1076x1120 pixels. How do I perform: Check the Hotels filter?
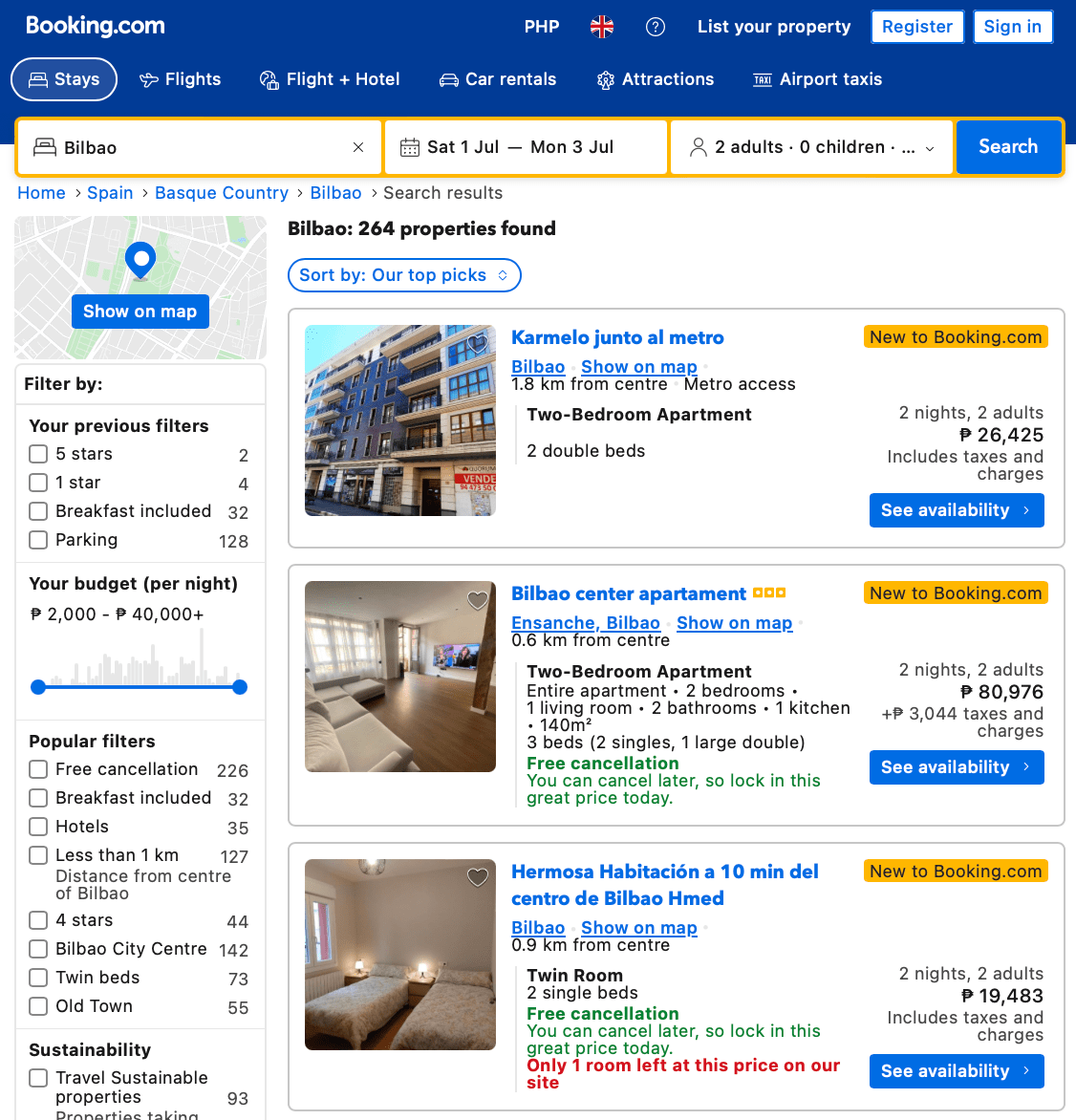[x=38, y=827]
